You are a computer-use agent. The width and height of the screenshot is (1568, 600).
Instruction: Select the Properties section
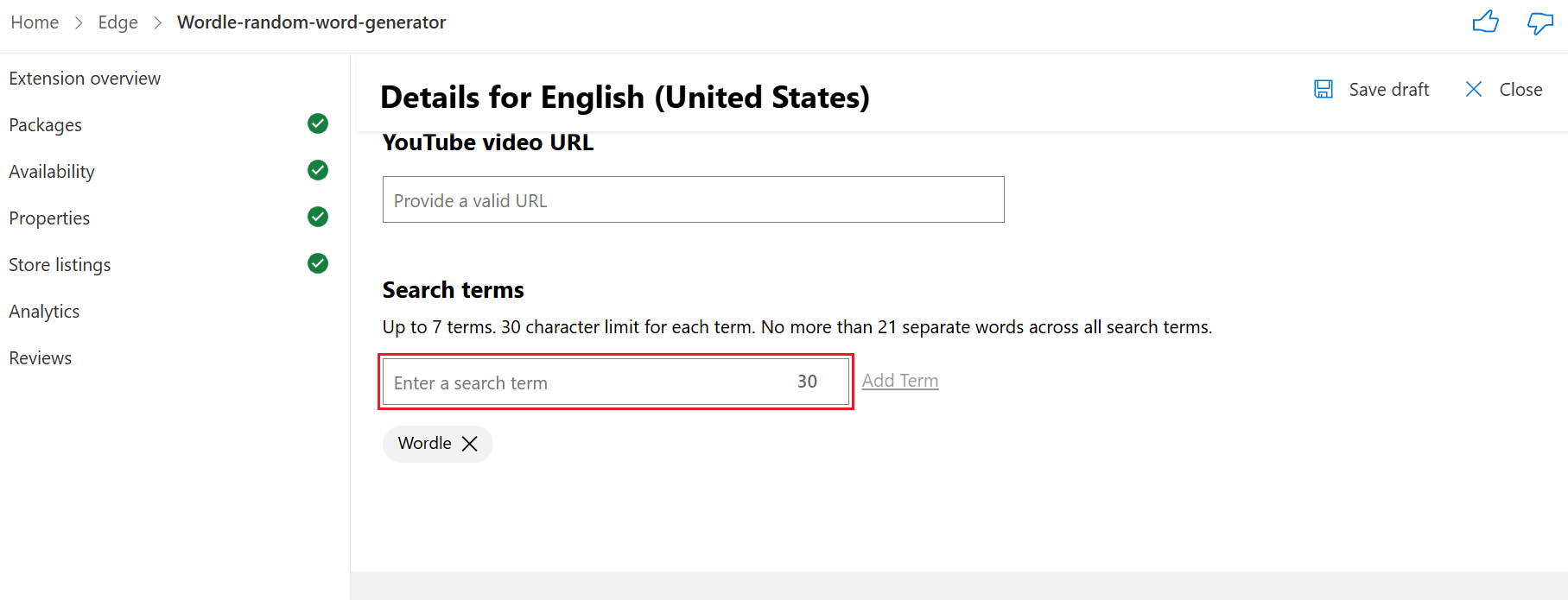tap(48, 218)
